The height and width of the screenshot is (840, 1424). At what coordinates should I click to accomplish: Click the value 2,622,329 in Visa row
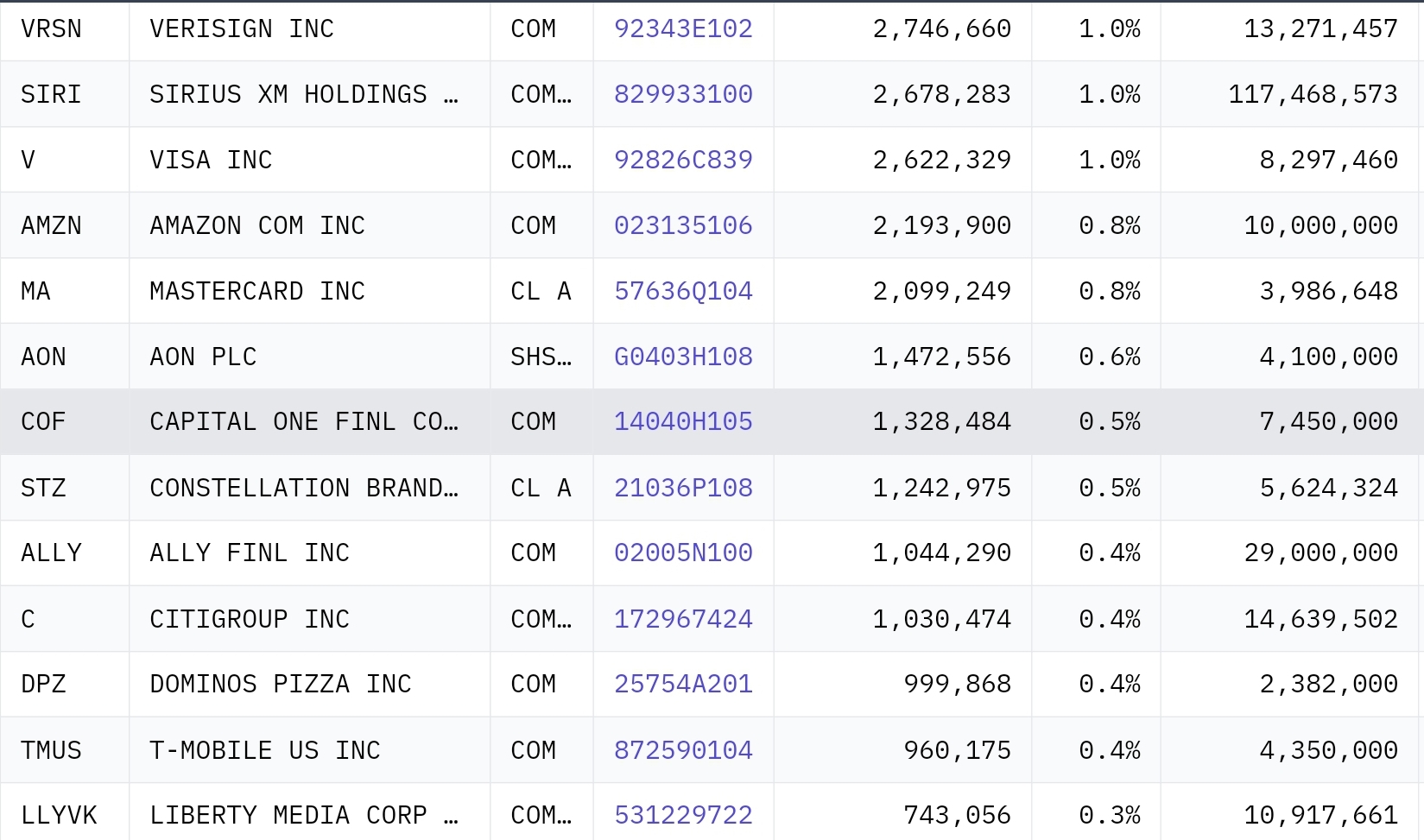pyautogui.click(x=941, y=160)
